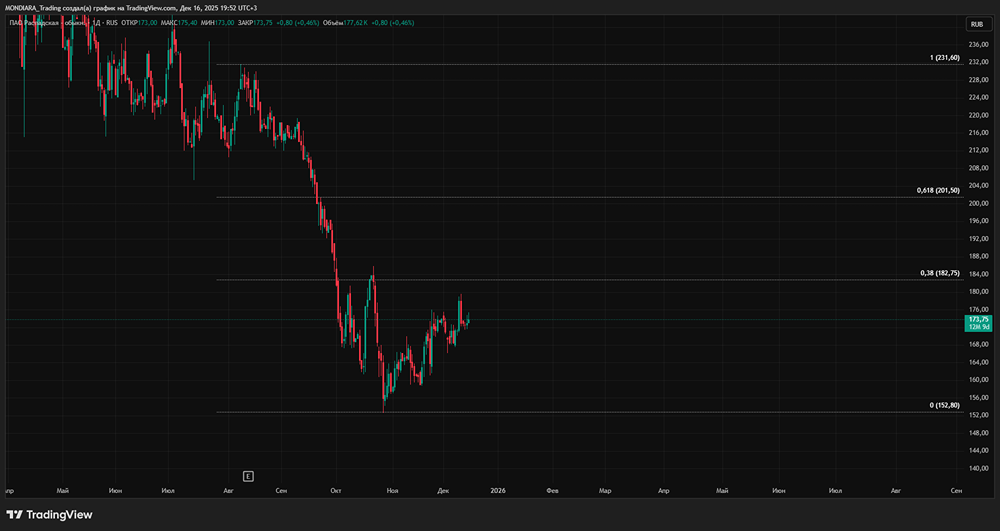Click the 160,00 price axis label
Screen dimensions: 1000x531
coord(978,380)
